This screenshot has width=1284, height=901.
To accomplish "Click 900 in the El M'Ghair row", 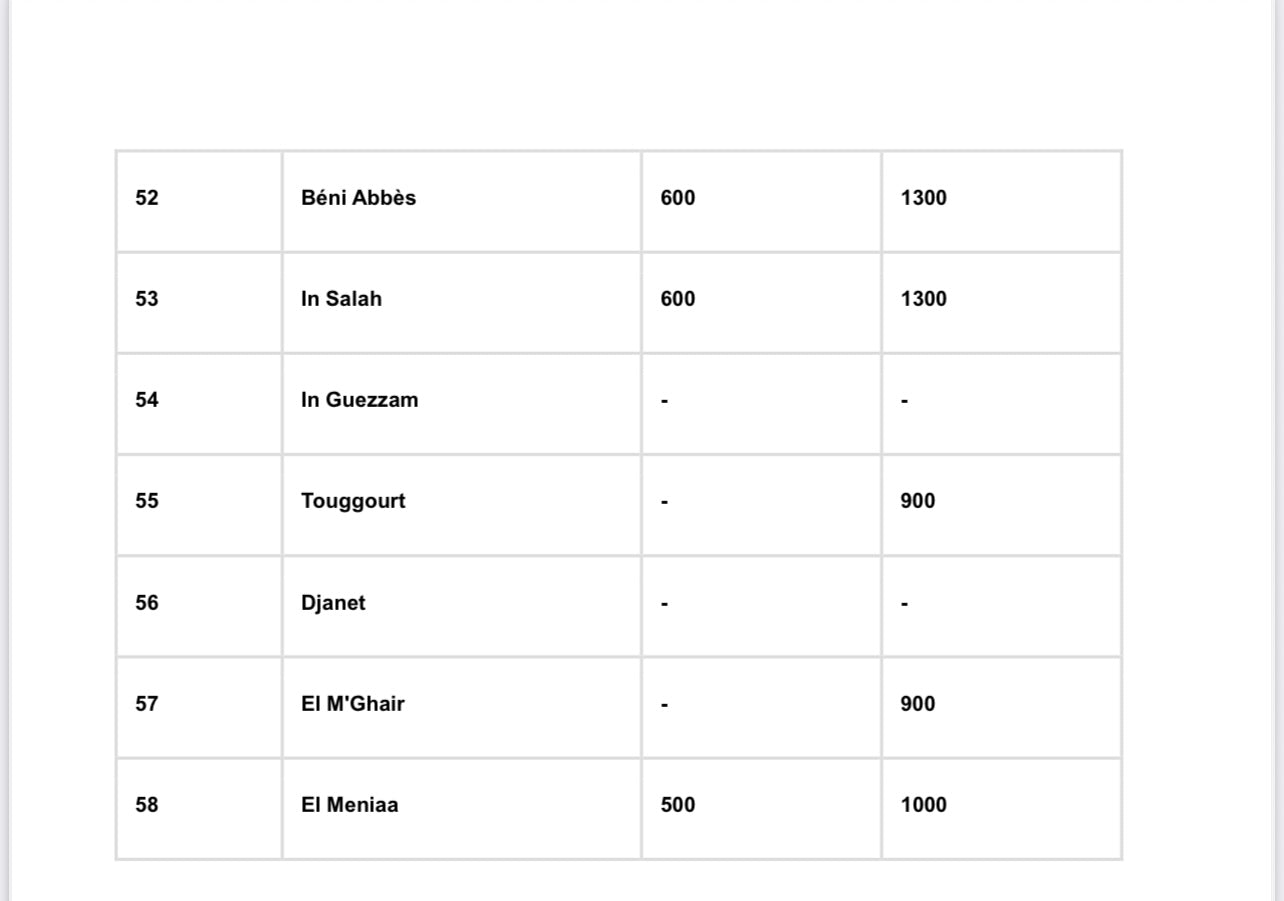I will coord(918,704).
